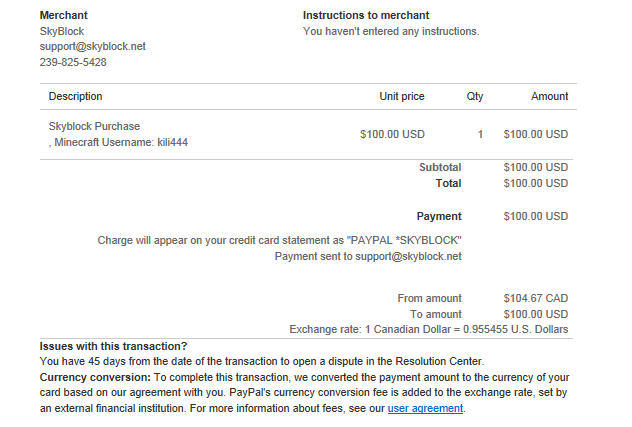Open the user agreement link
Viewport: 632px width, 427px height.
[425, 408]
